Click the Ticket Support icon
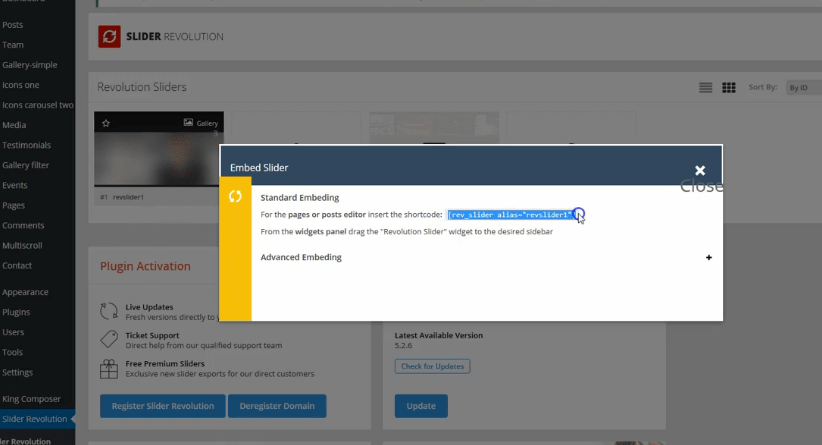 point(109,339)
